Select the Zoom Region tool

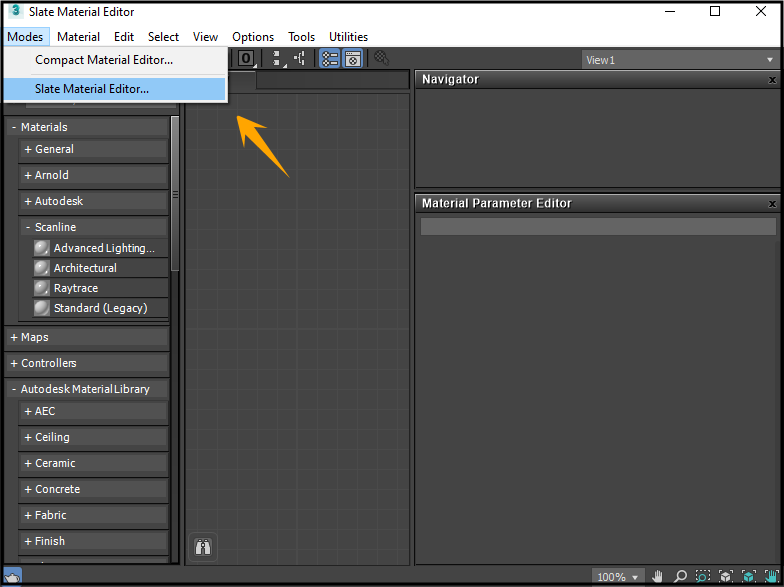click(x=702, y=576)
